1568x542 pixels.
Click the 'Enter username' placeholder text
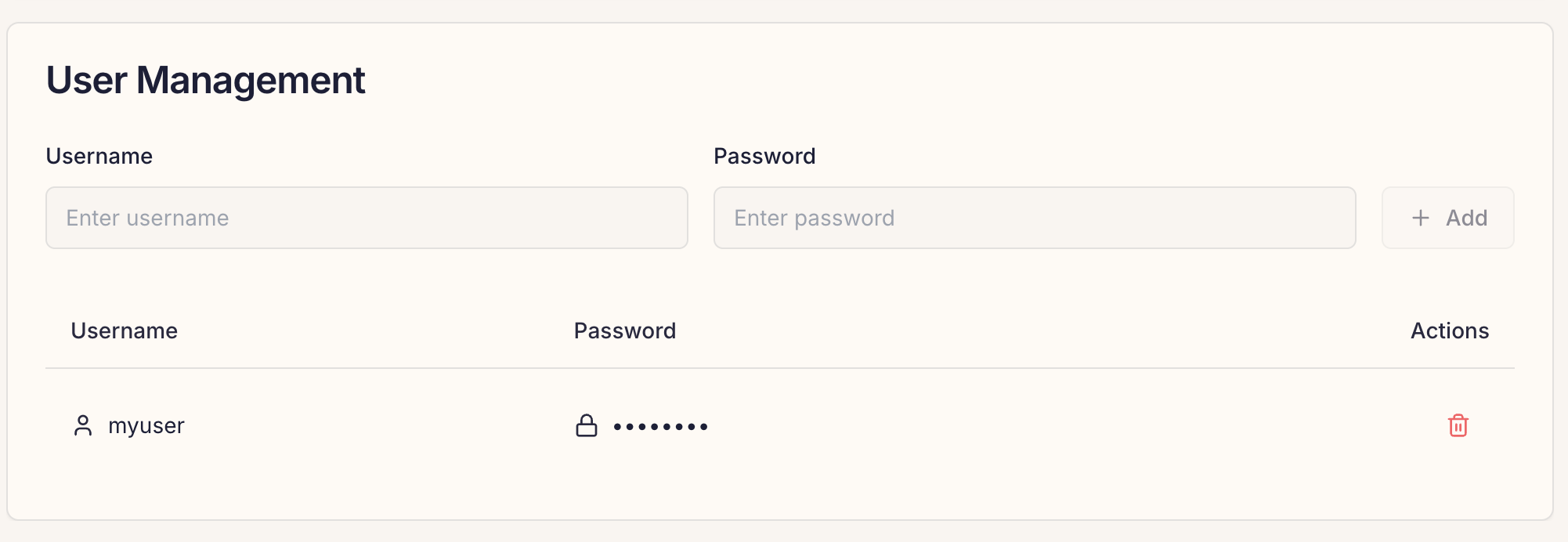(147, 218)
